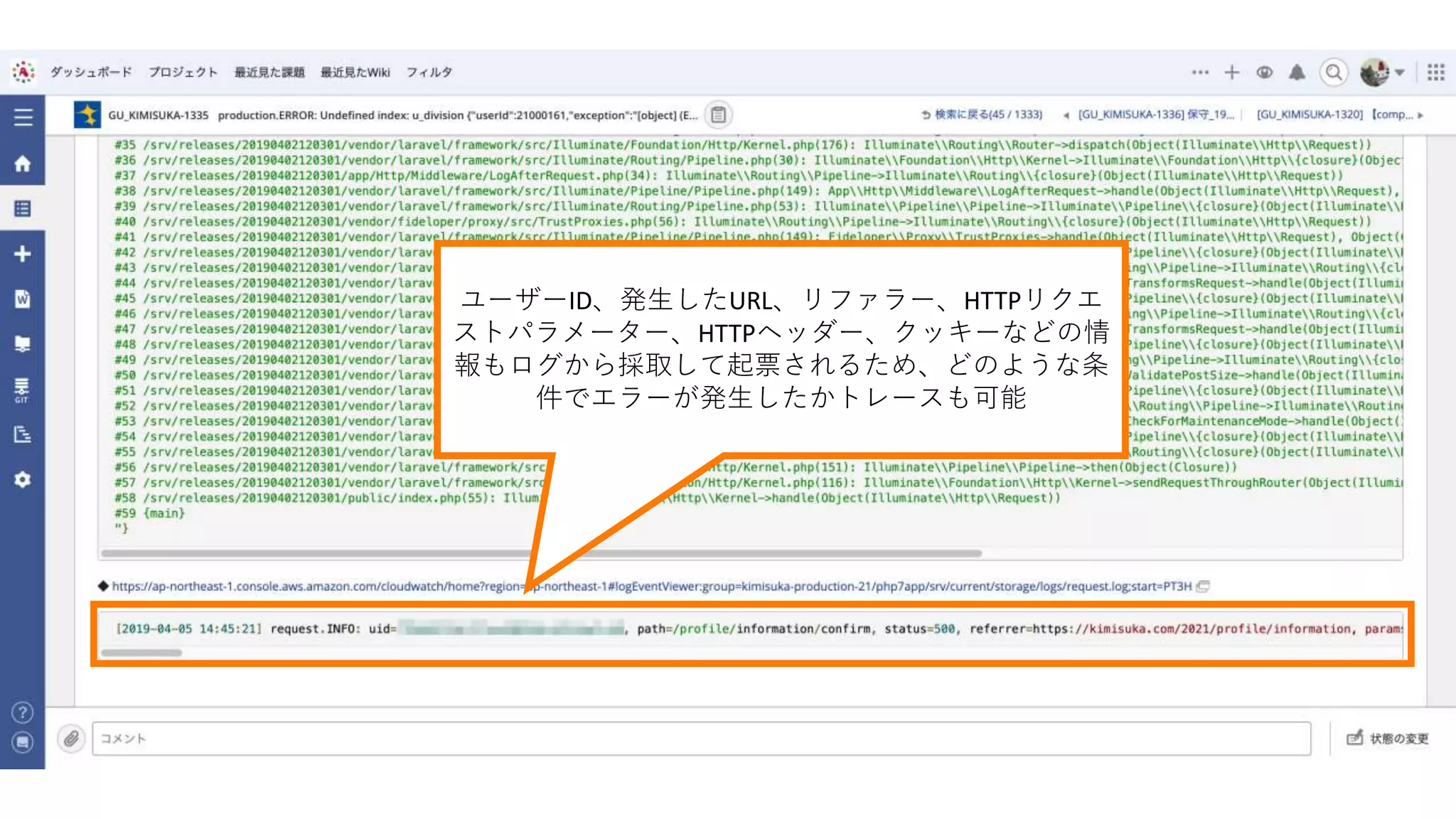Open the apps grid icon

(1436, 72)
